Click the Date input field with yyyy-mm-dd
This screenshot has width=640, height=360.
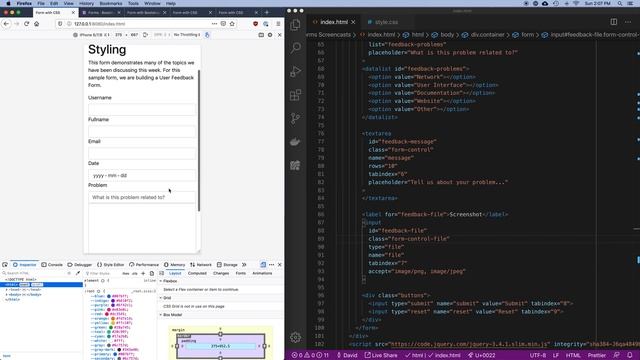(x=142, y=175)
